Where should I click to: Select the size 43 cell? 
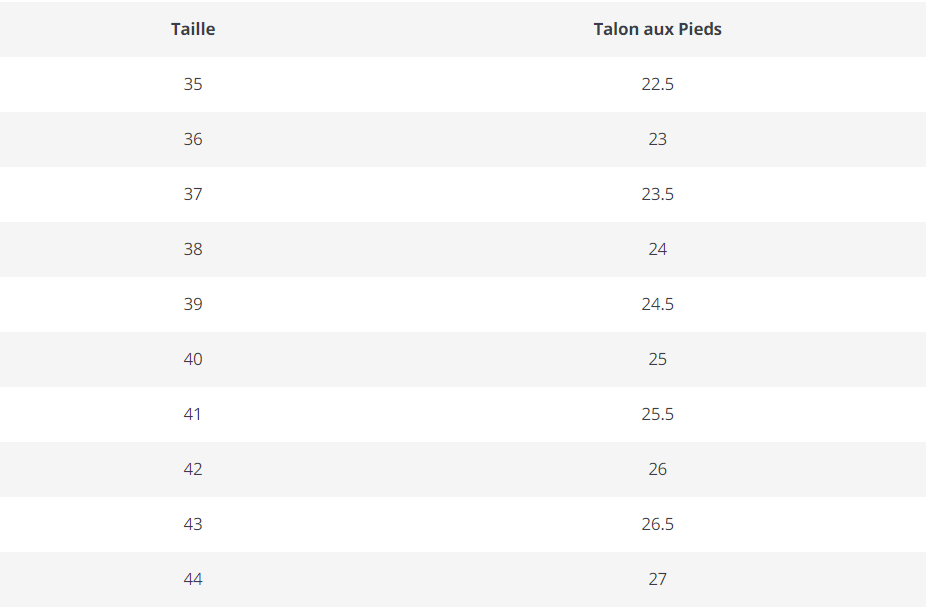(x=193, y=524)
